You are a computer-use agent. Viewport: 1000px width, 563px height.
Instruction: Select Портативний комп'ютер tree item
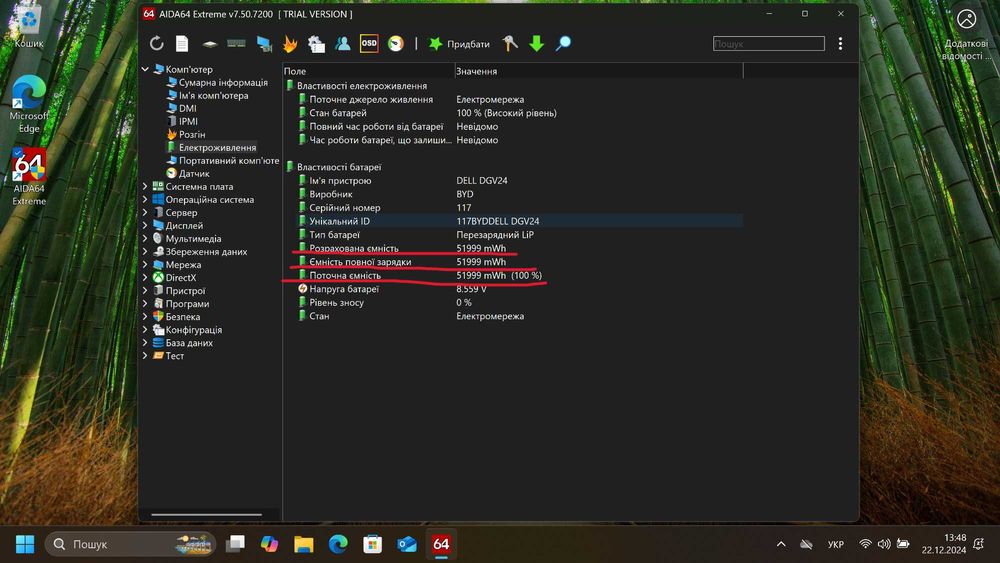click(229, 161)
